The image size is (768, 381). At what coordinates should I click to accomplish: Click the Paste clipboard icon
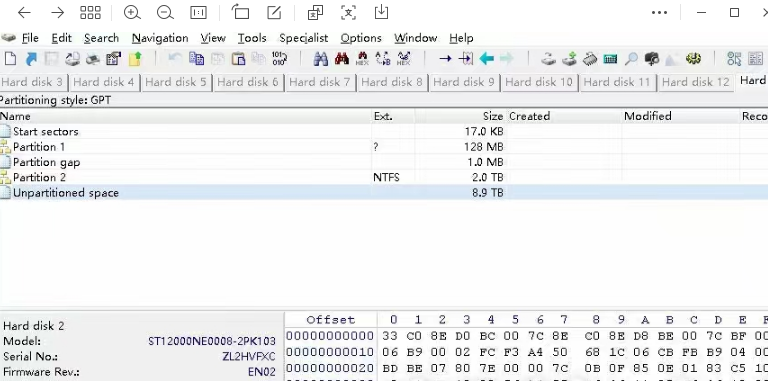(x=238, y=59)
